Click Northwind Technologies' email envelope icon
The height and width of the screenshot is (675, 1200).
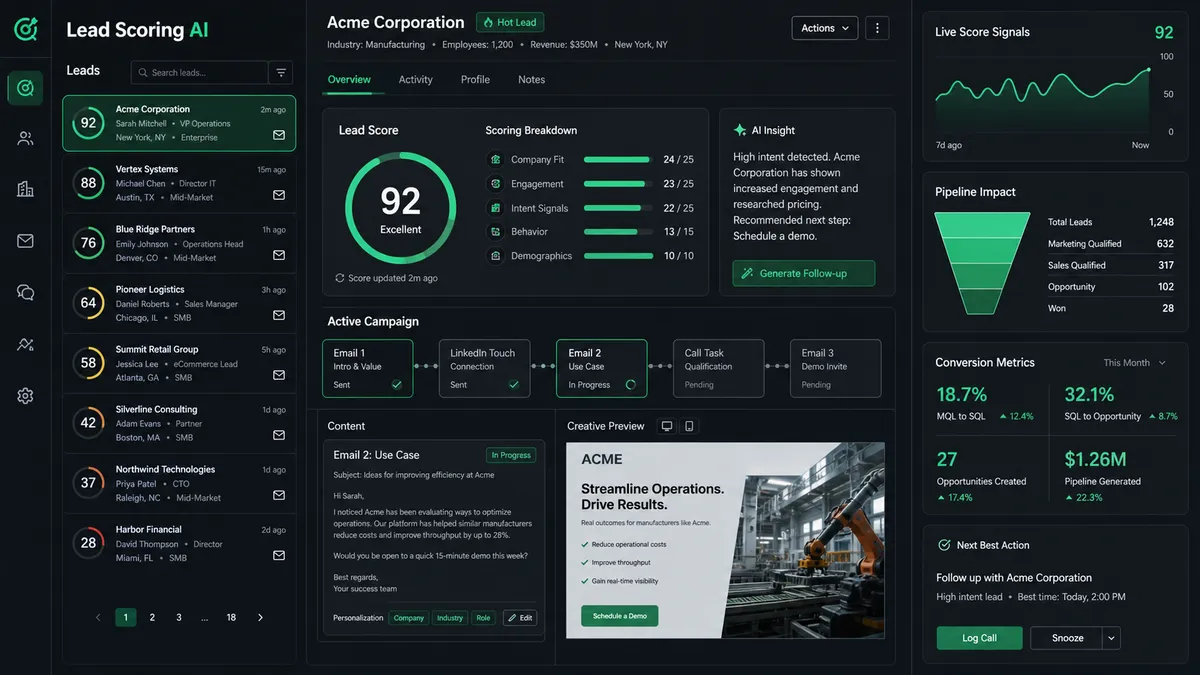click(279, 495)
